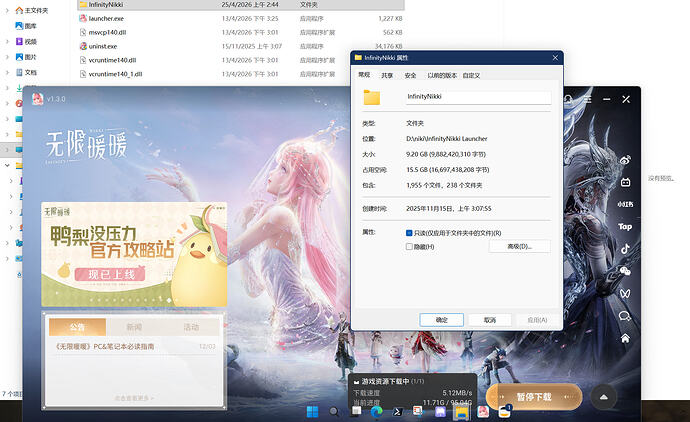Click the download speed 5.12MB/s text
The width and height of the screenshot is (690, 422).
[457, 393]
